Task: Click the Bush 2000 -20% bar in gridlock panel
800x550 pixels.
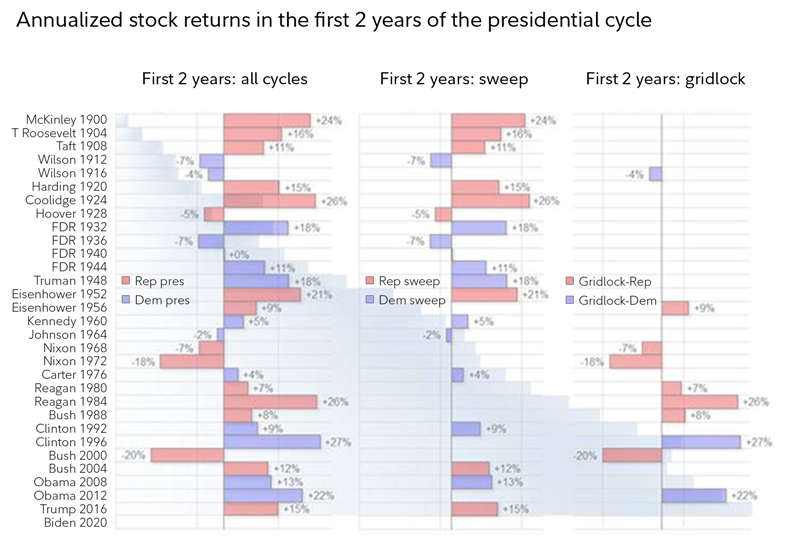Action: [632, 455]
